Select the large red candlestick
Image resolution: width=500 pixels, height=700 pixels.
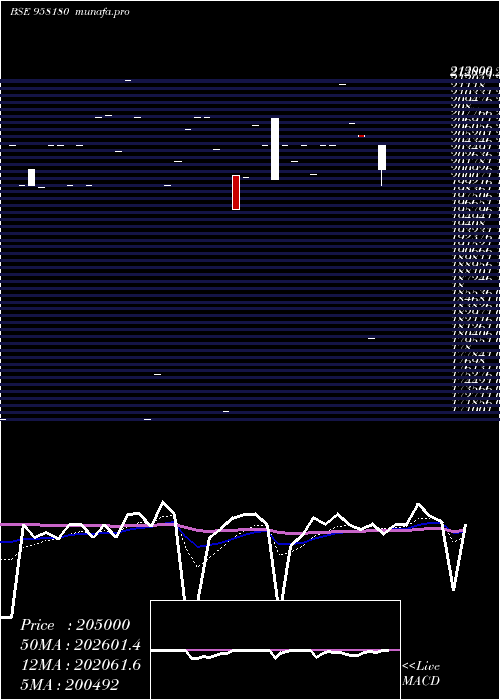[236, 192]
